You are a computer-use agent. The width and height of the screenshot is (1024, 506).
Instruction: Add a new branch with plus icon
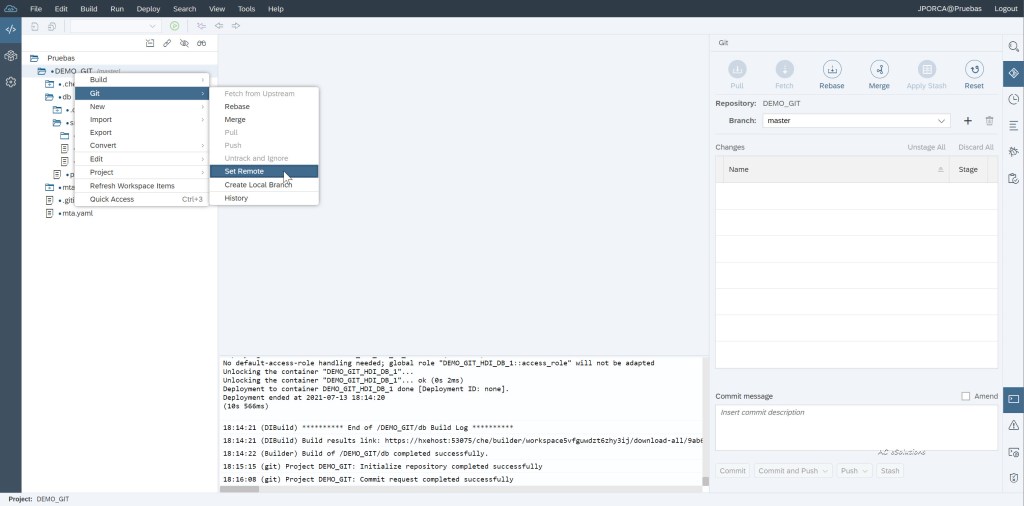[x=967, y=121]
